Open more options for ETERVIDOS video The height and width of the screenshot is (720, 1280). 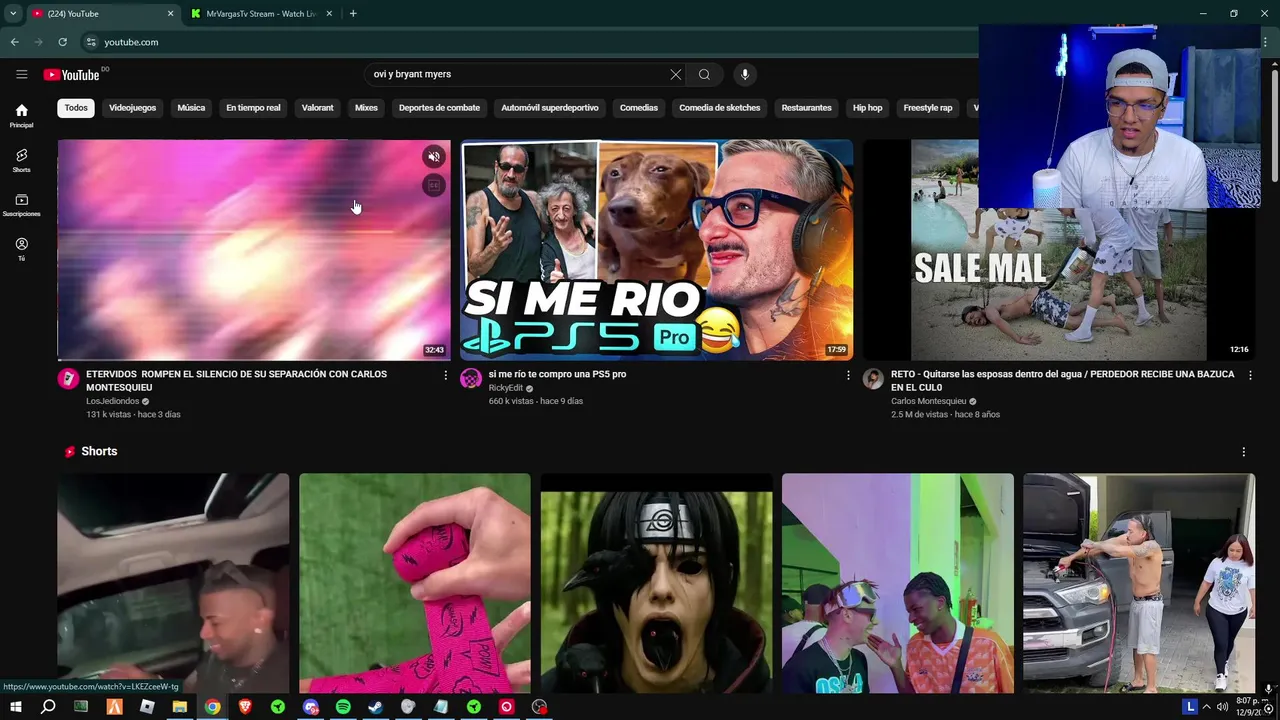pyautogui.click(x=446, y=375)
